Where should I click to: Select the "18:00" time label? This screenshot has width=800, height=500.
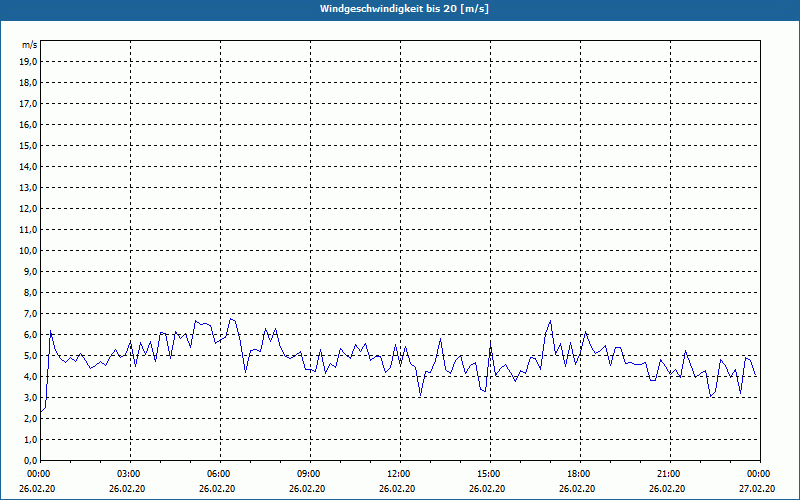tap(580, 474)
